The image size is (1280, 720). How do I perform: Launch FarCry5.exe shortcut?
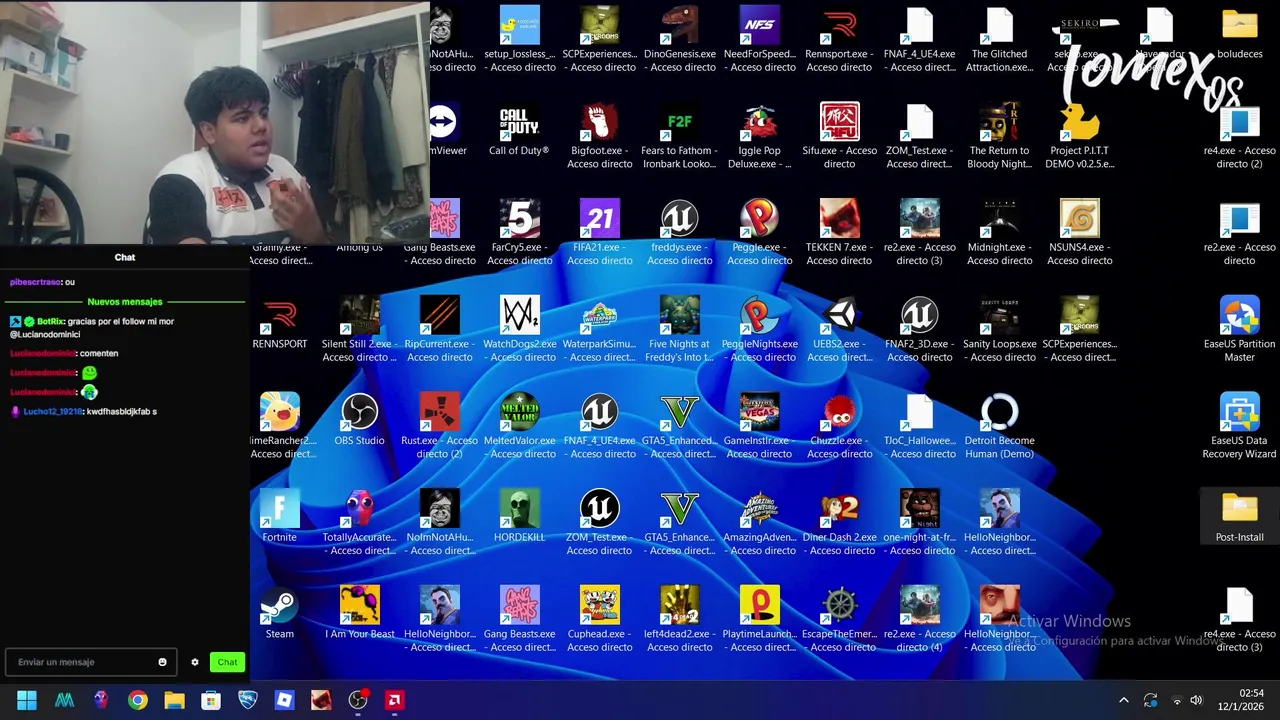point(520,233)
